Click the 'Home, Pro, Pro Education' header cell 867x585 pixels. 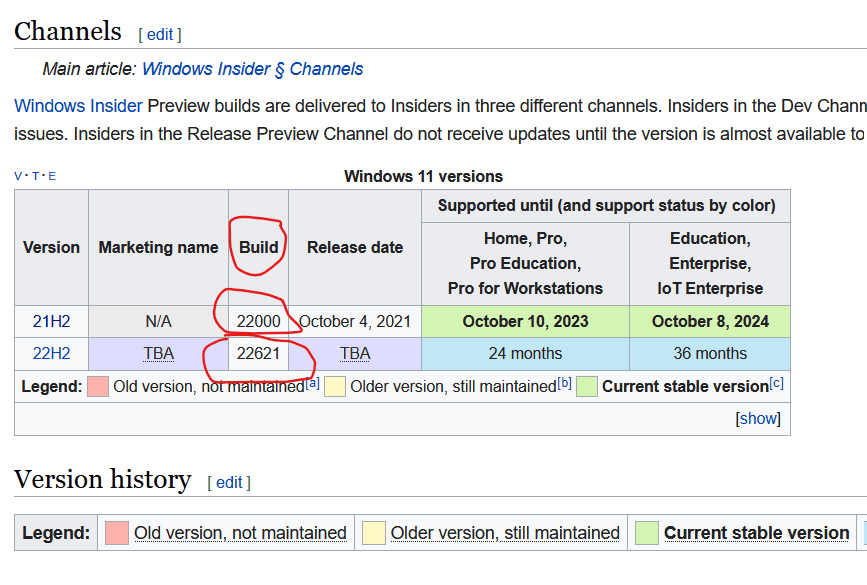coord(525,264)
